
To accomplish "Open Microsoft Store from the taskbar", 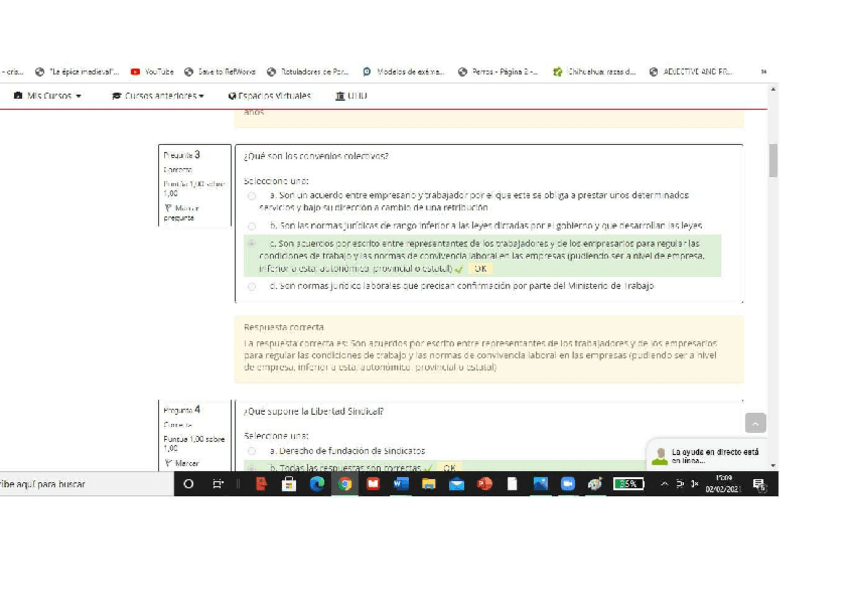I will [x=289, y=484].
